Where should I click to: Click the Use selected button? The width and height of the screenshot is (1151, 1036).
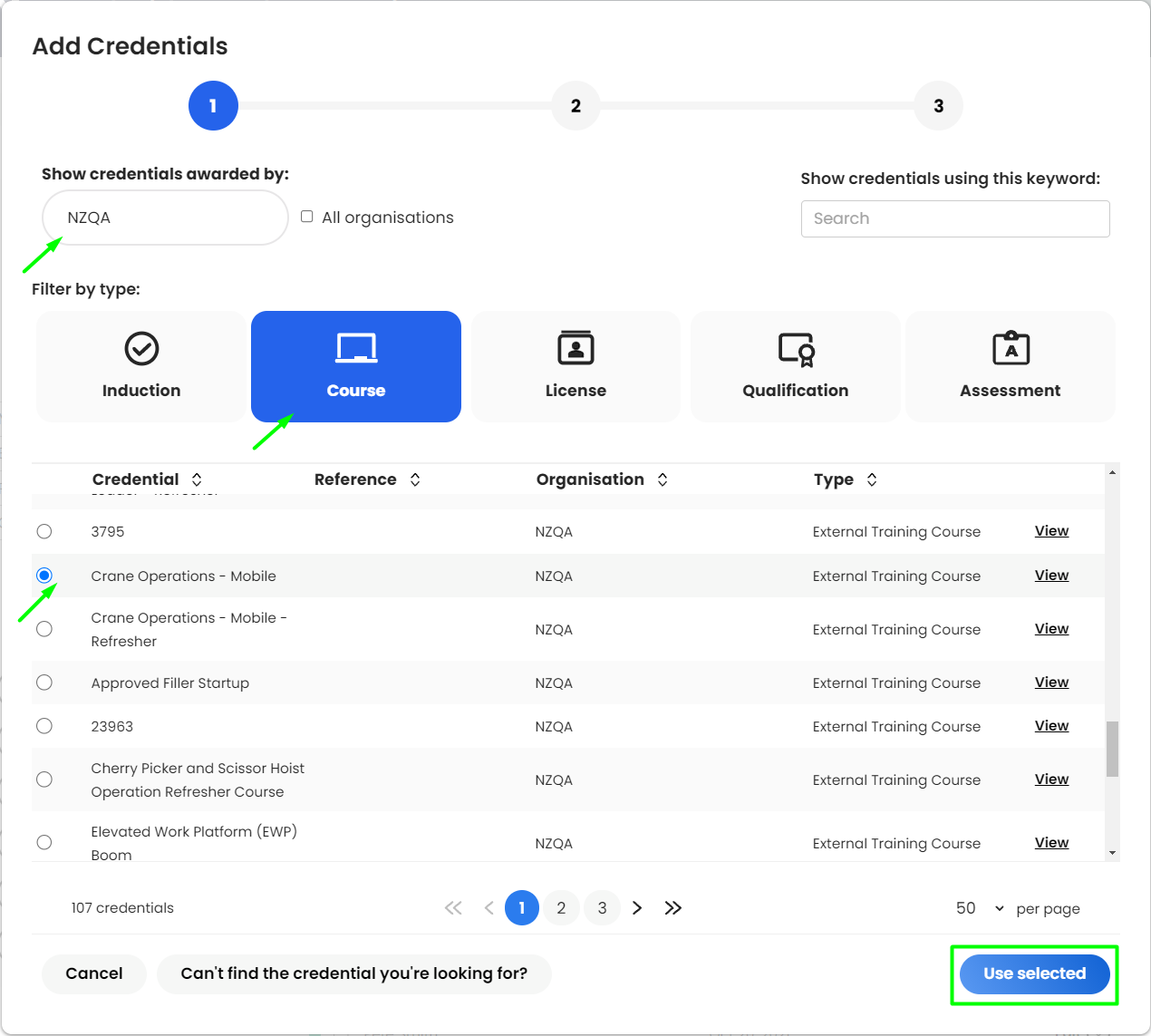(1035, 974)
